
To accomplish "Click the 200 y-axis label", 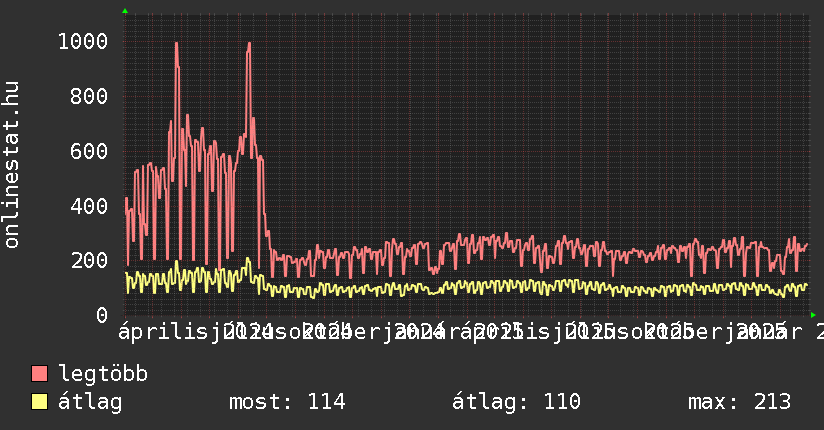I will [x=90, y=261].
